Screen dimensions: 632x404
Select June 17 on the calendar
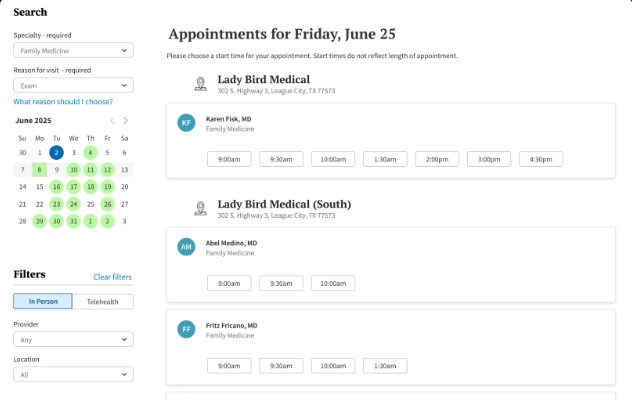point(74,187)
